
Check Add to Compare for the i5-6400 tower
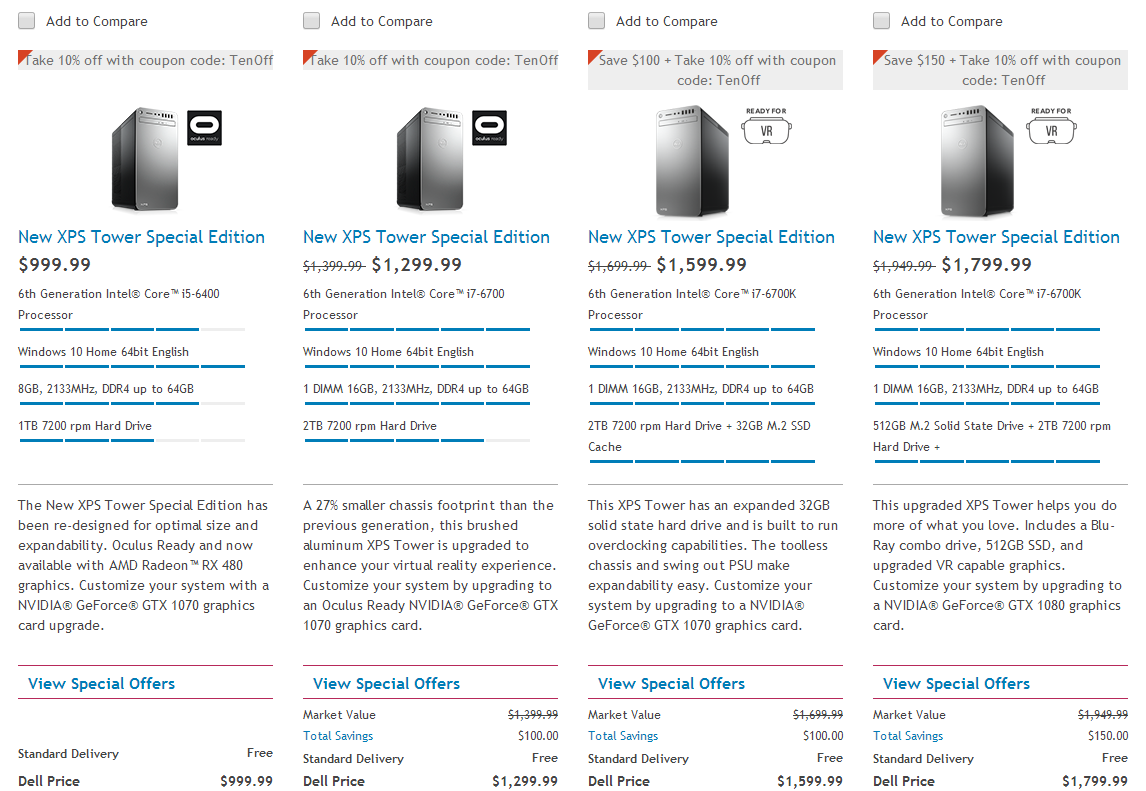click(26, 21)
